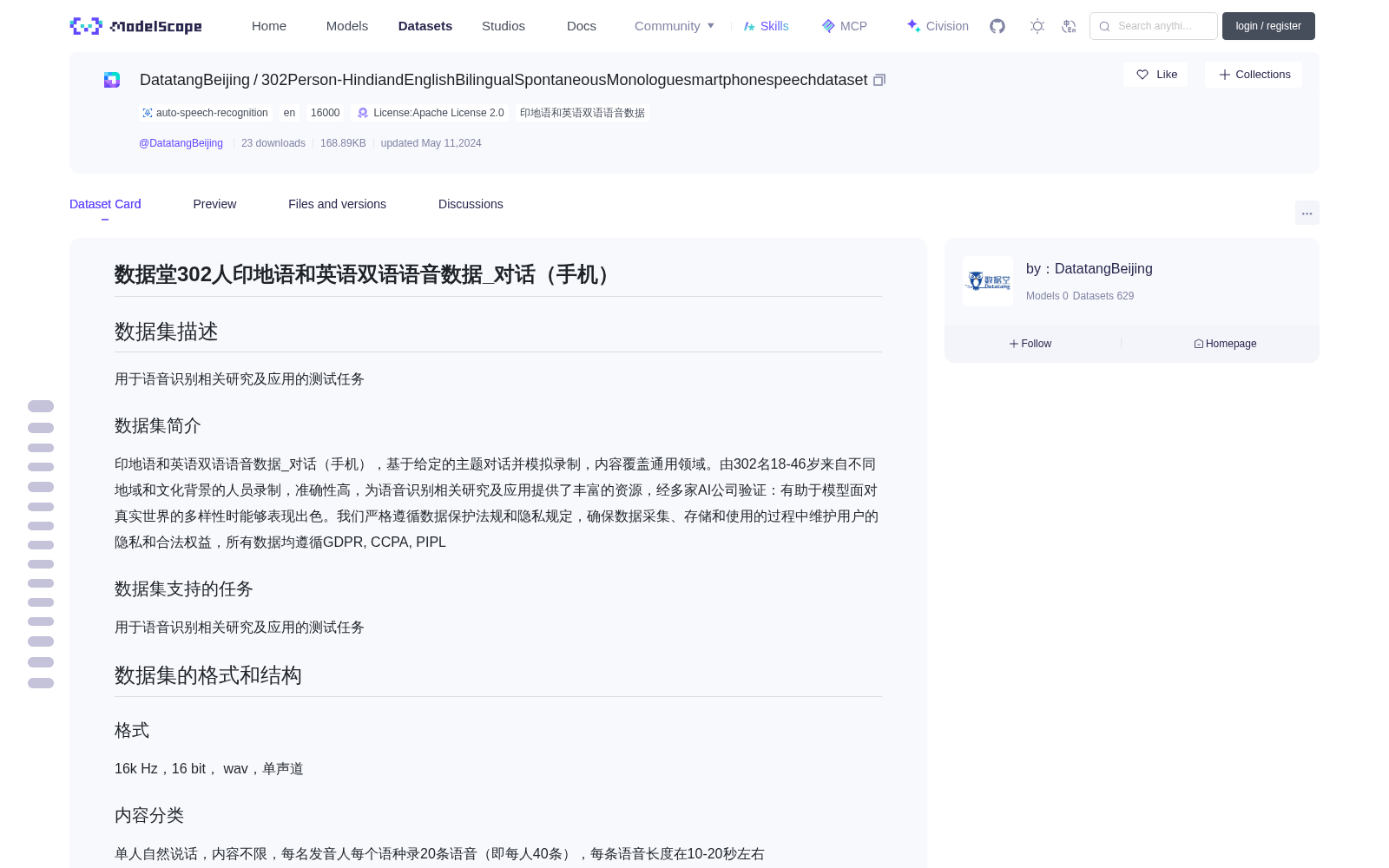Click the 16k Hz，16 bit， wav，单声道 text
Image resolution: width=1389 pixels, height=868 pixels.
[209, 769]
